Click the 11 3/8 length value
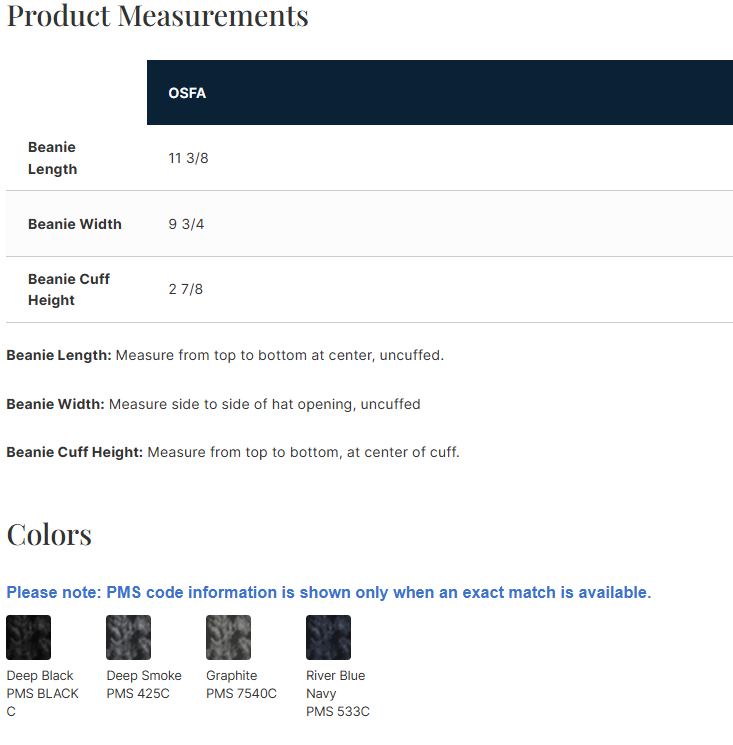This screenshot has width=733, height=745. coord(188,158)
